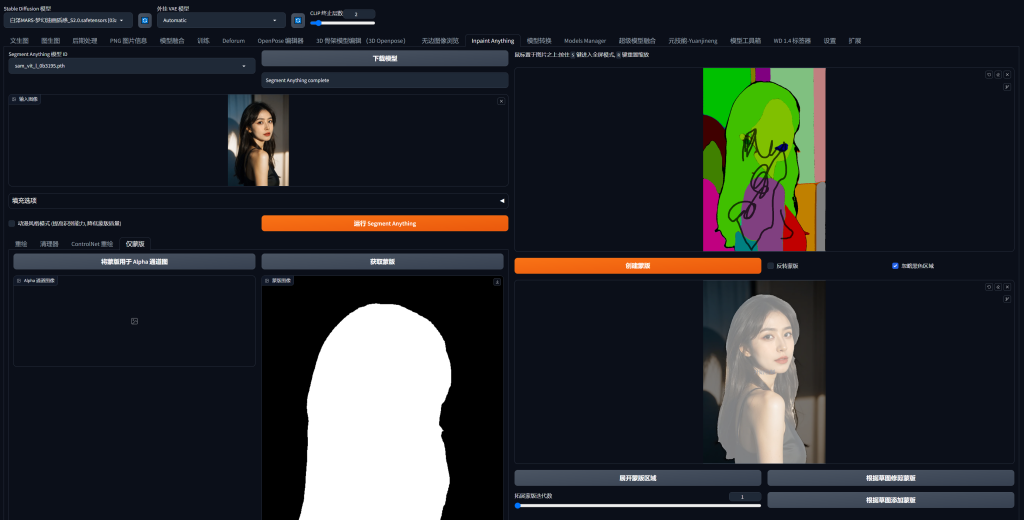Enable the invert mask checkbox
This screenshot has width=1024, height=520.
(x=771, y=266)
